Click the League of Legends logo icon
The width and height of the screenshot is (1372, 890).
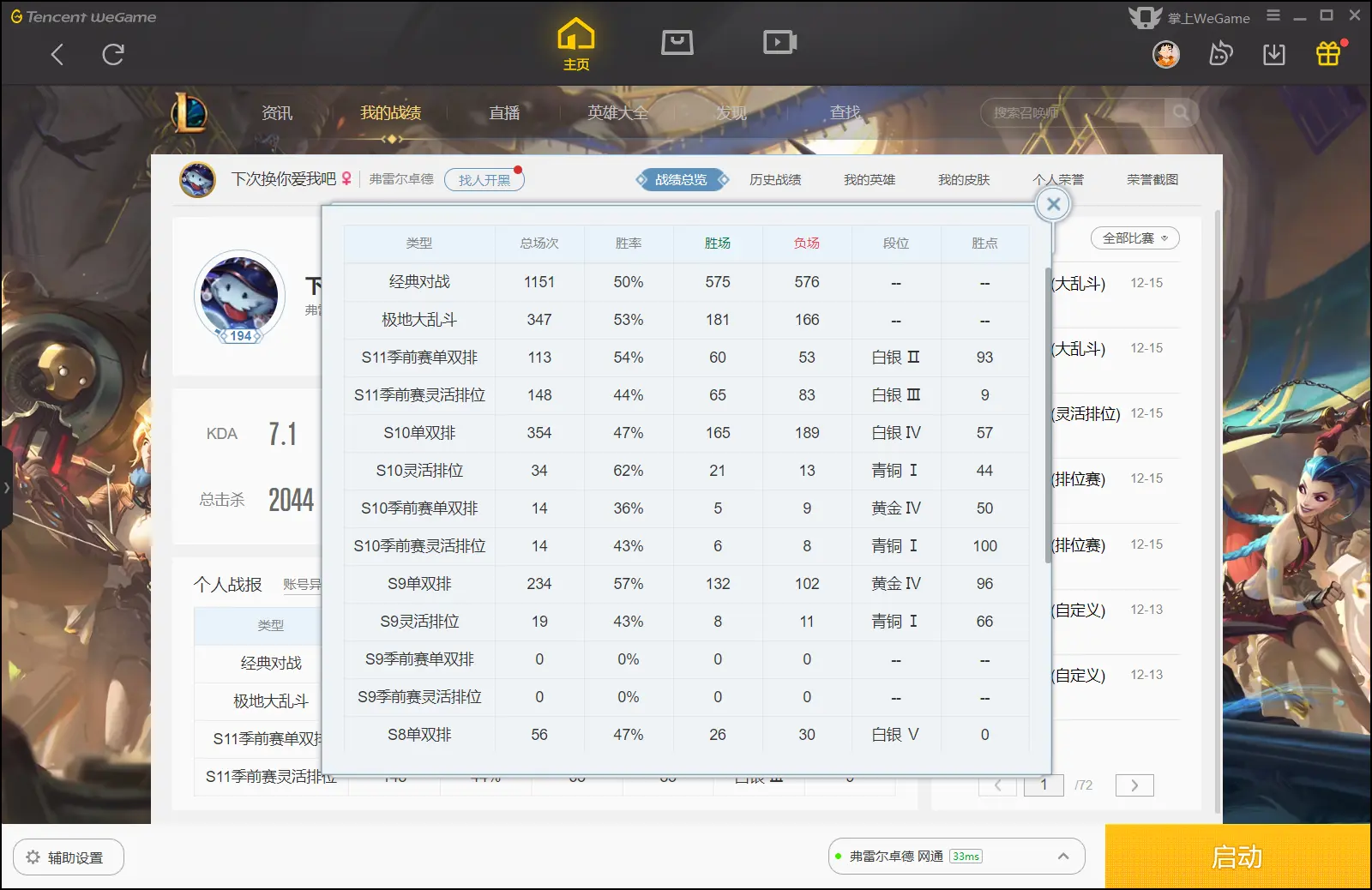(x=190, y=112)
